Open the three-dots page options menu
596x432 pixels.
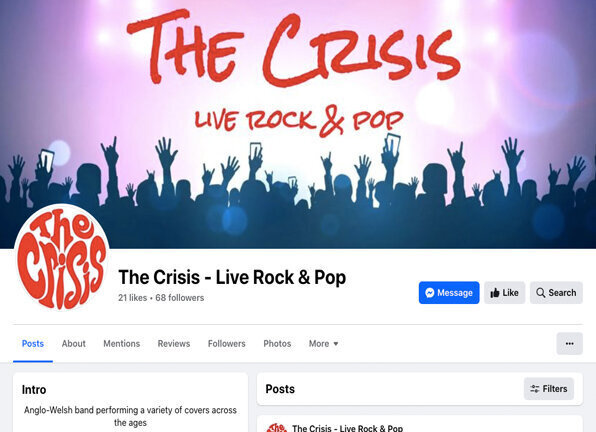click(569, 343)
